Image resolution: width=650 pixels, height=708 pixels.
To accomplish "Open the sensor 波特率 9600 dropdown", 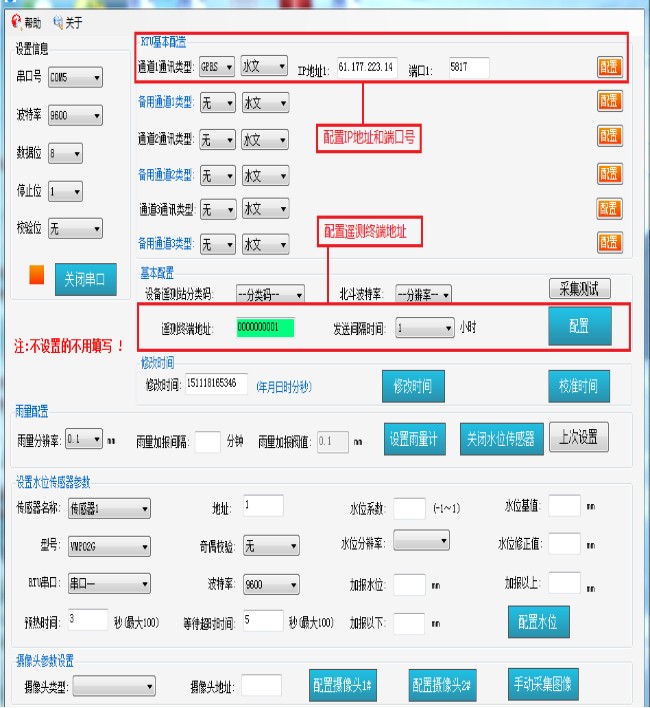I will tap(271, 584).
